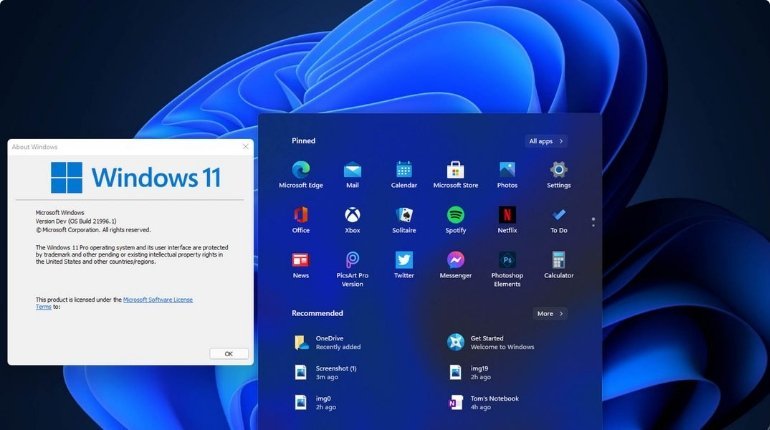The width and height of the screenshot is (770, 430).
Task: Launch Messenger
Action: (x=455, y=265)
